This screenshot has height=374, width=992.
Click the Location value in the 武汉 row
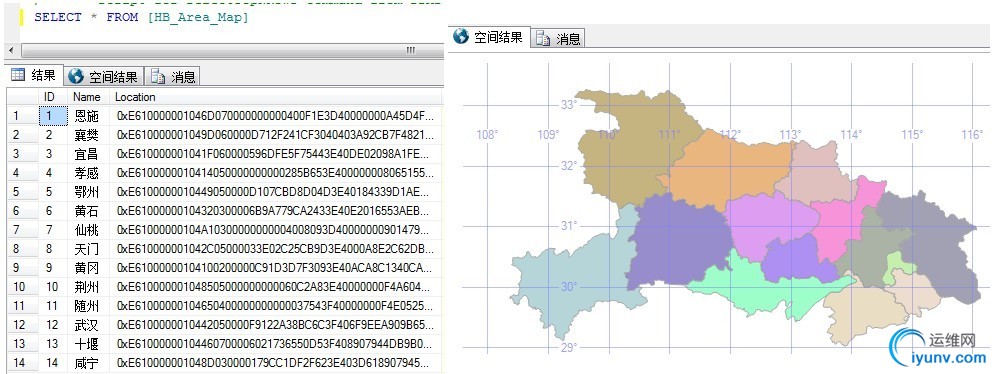click(276, 325)
